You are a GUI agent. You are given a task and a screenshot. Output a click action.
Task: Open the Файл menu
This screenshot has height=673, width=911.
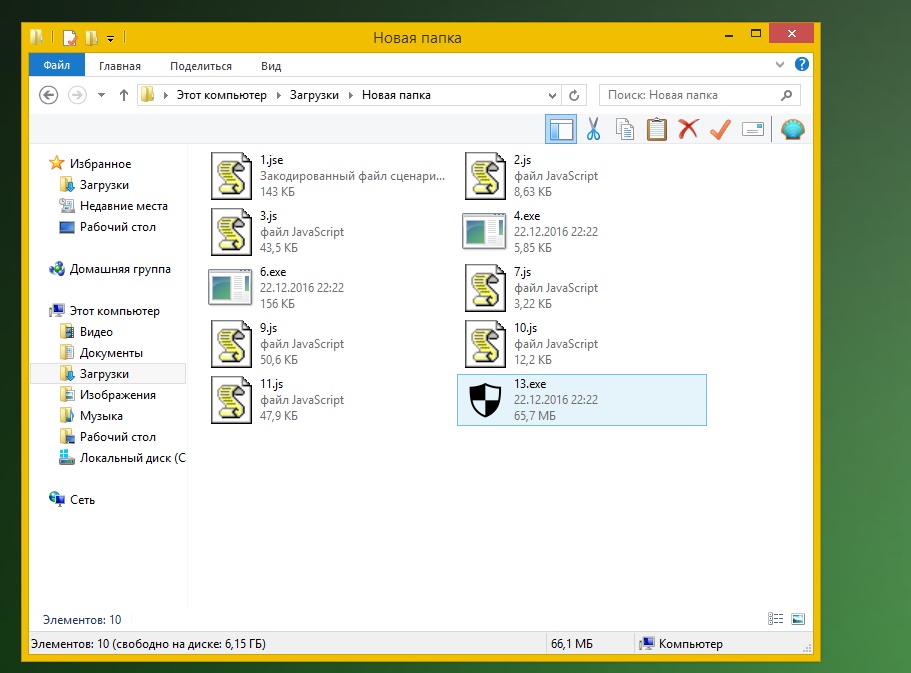coord(56,66)
